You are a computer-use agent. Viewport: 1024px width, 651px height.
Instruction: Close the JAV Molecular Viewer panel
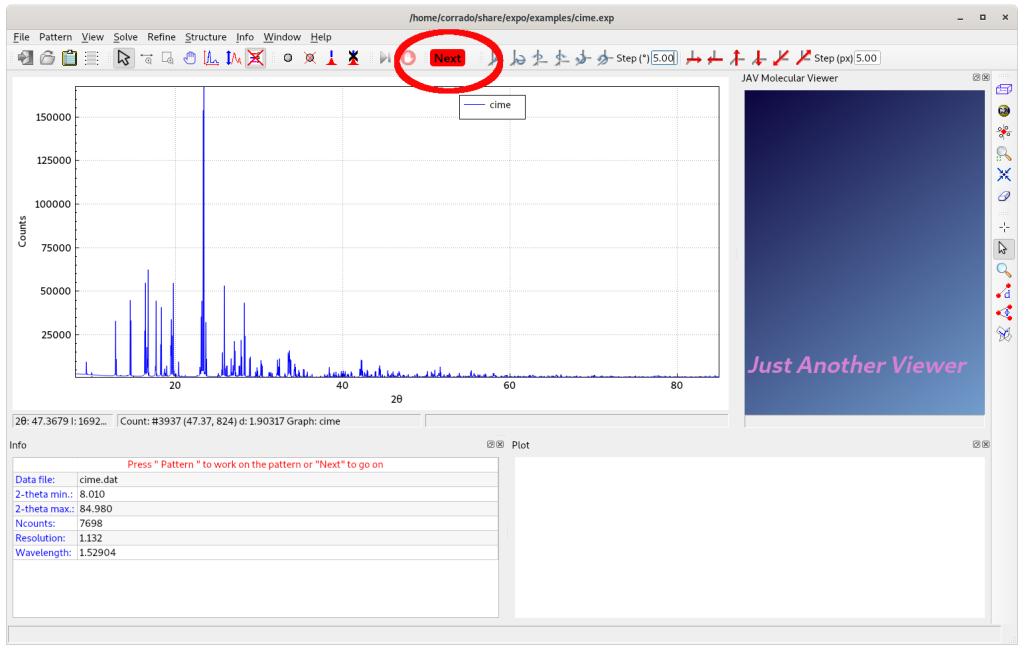tap(985, 78)
